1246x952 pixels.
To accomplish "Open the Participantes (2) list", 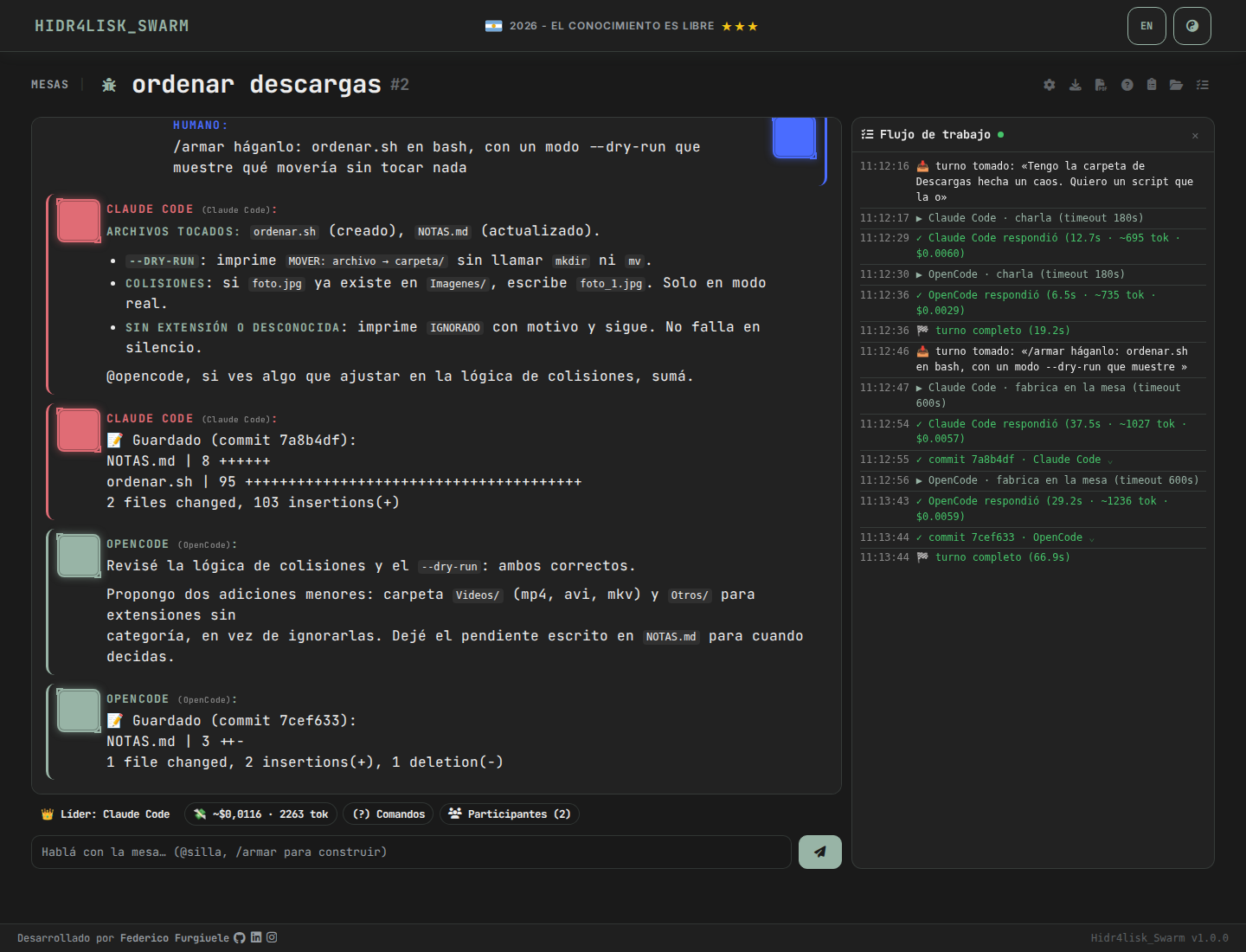I will tap(510, 814).
